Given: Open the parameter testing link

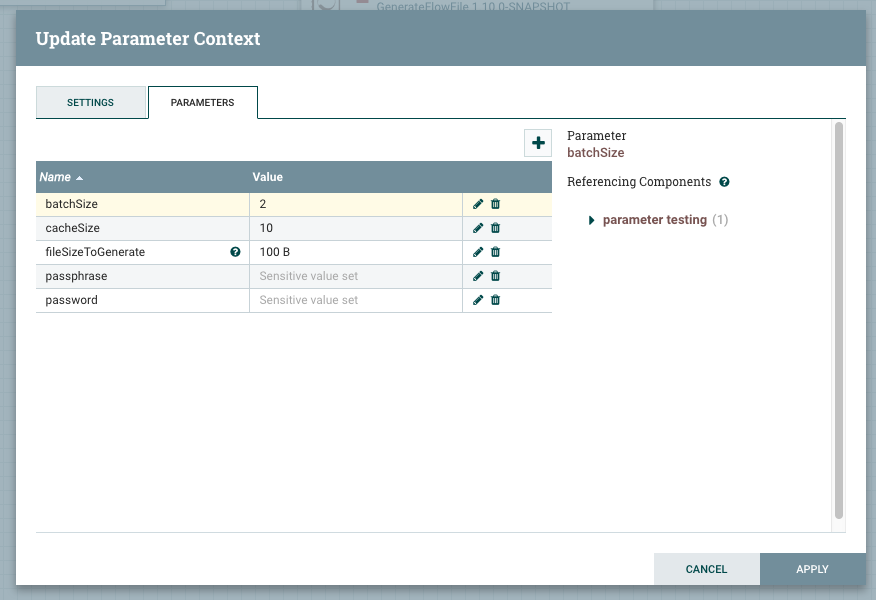Looking at the screenshot, I should point(655,220).
